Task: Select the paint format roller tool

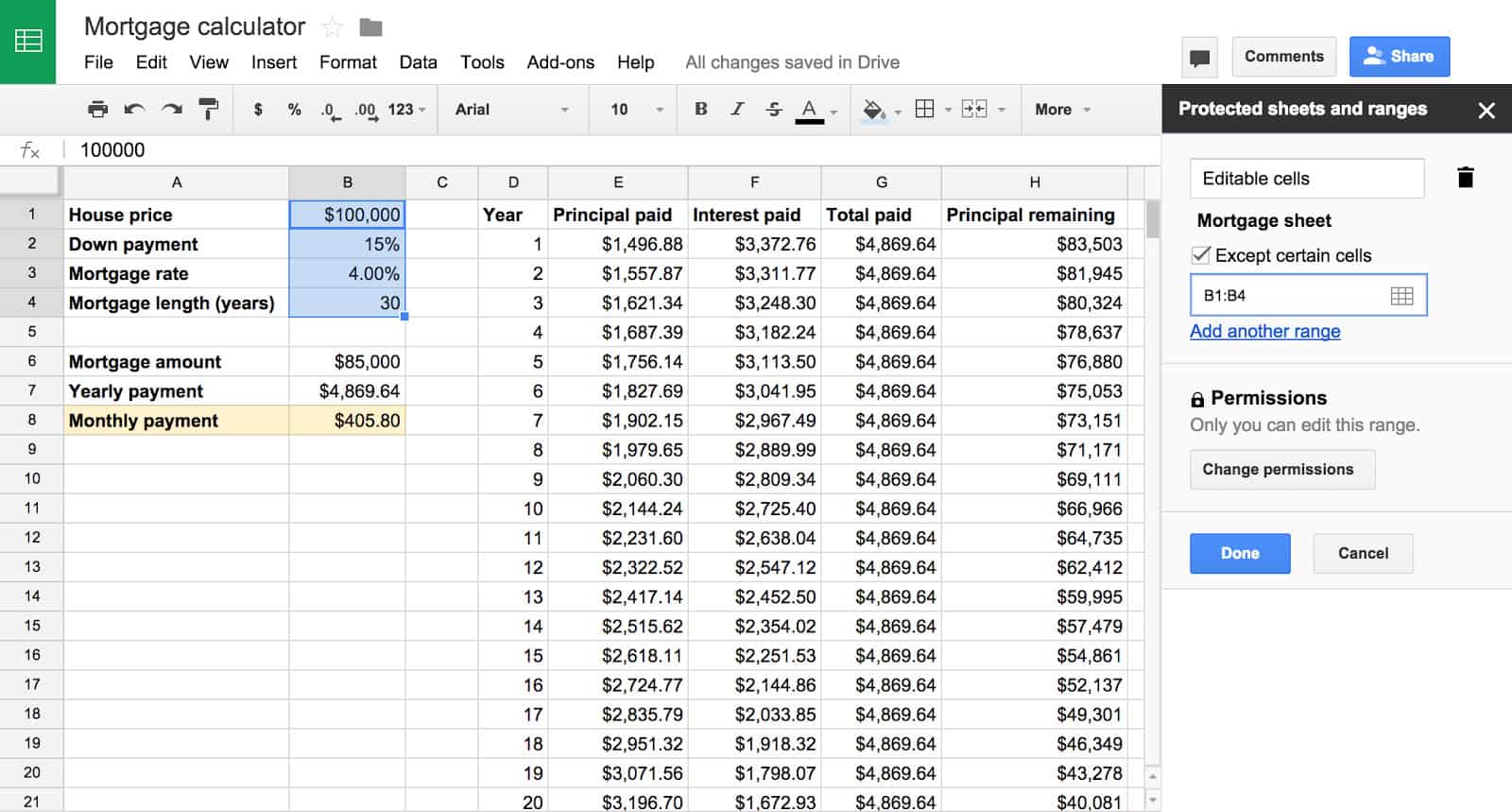Action: (x=208, y=110)
